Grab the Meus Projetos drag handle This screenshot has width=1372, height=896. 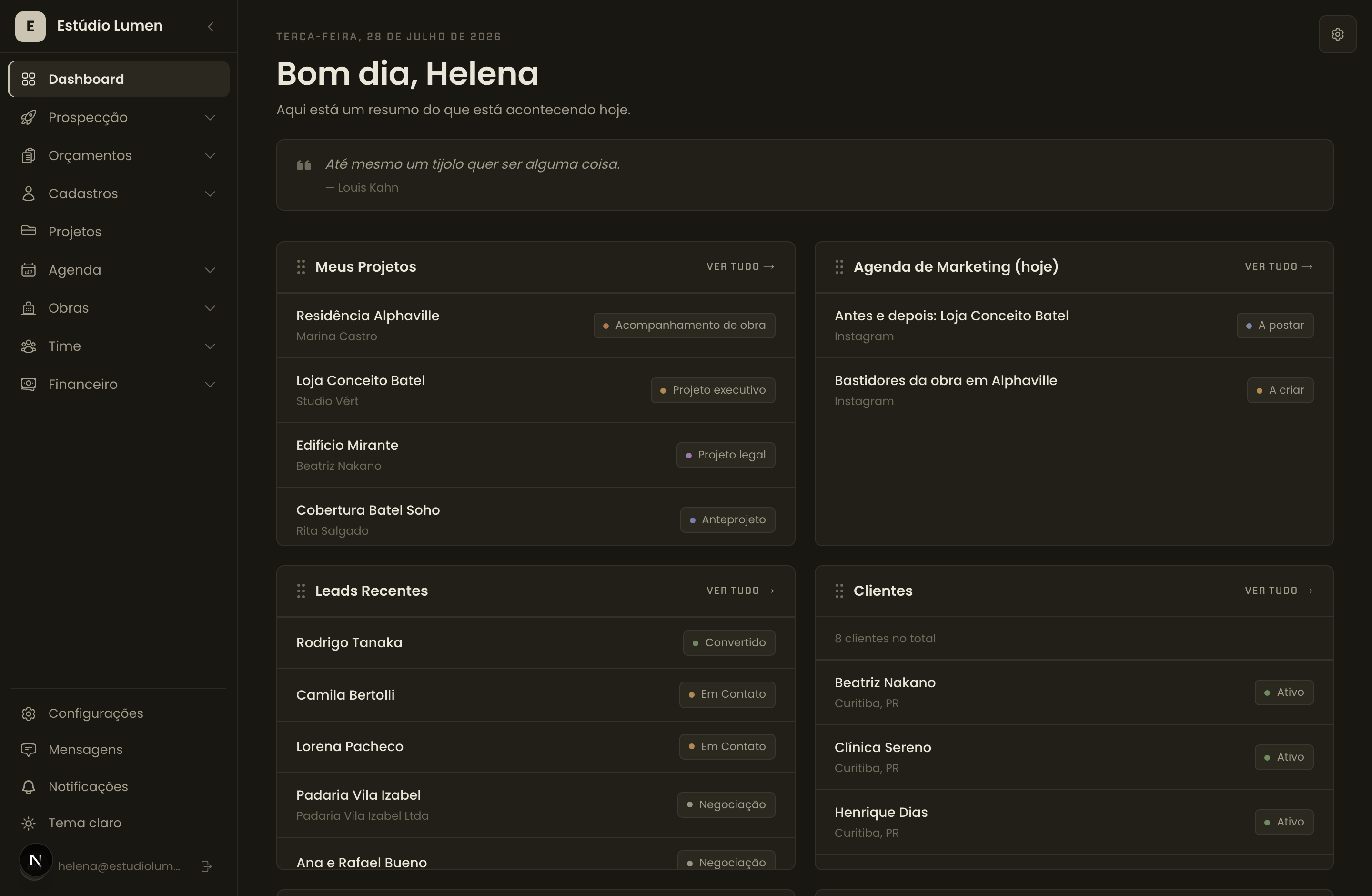click(x=301, y=267)
